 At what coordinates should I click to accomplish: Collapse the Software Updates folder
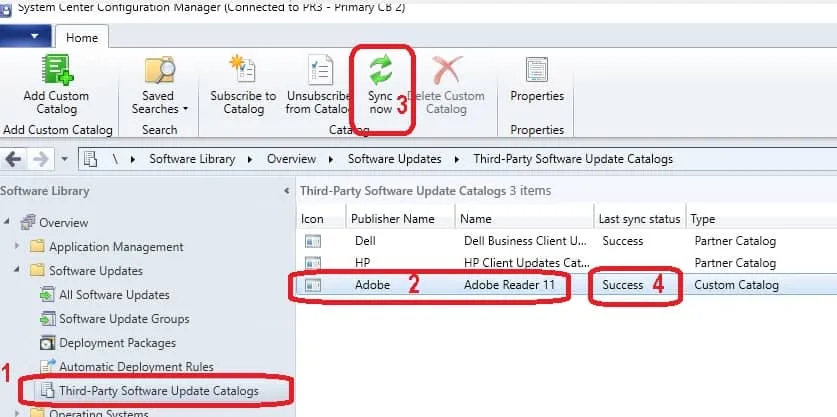pos(16,271)
